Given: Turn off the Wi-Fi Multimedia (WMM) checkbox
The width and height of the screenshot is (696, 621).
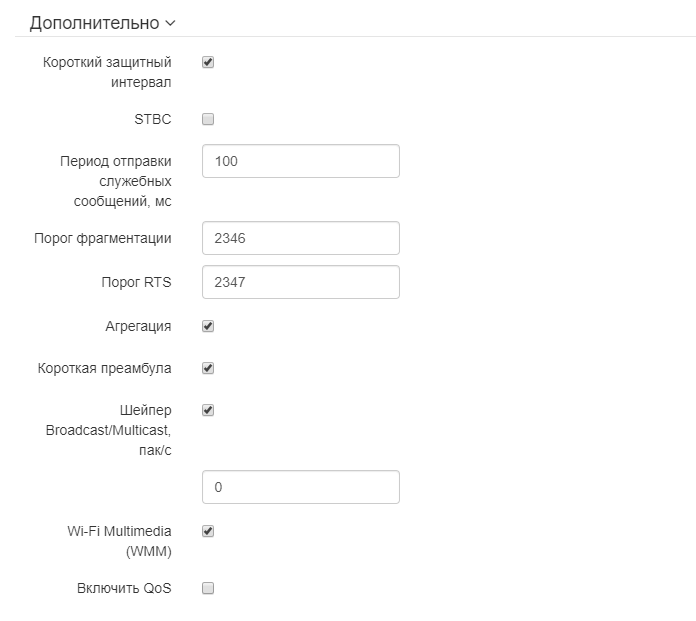Looking at the screenshot, I should coord(208,532).
